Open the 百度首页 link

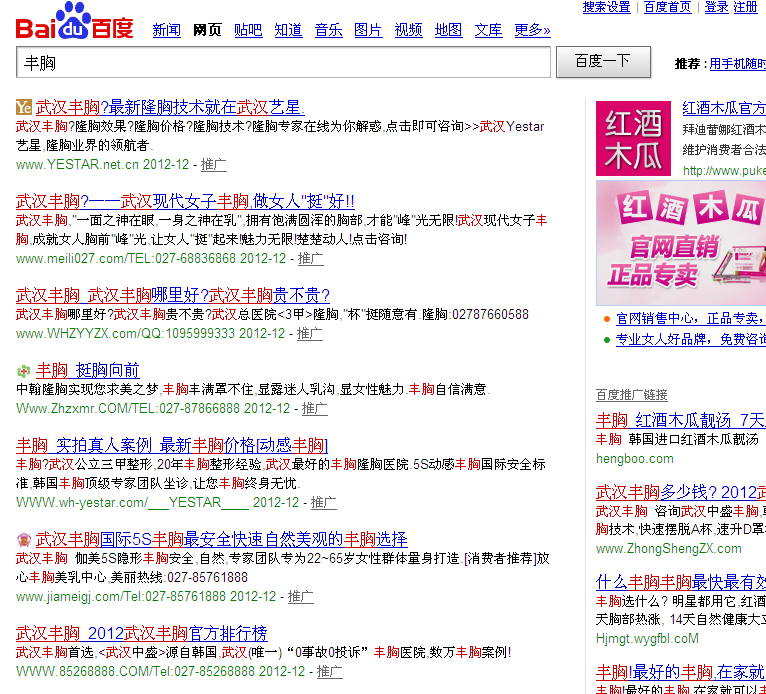(x=667, y=7)
